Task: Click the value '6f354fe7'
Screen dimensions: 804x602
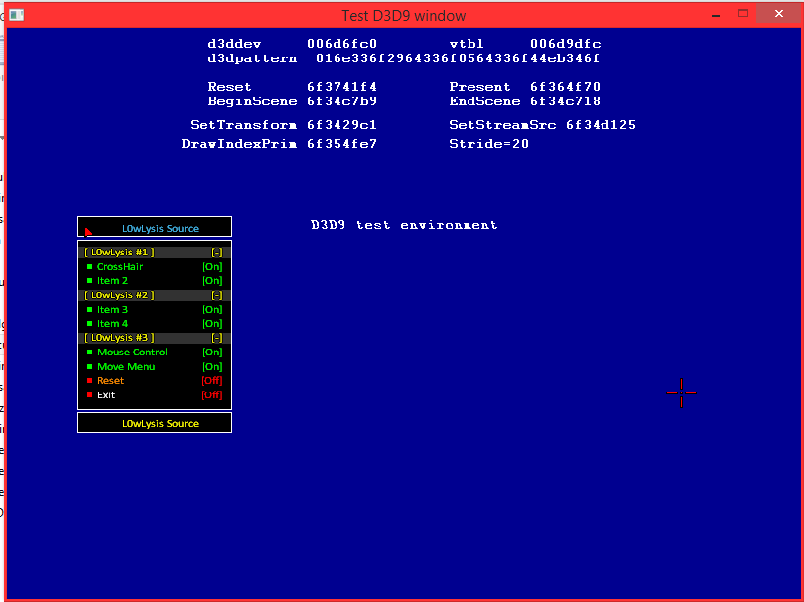Action: (342, 144)
